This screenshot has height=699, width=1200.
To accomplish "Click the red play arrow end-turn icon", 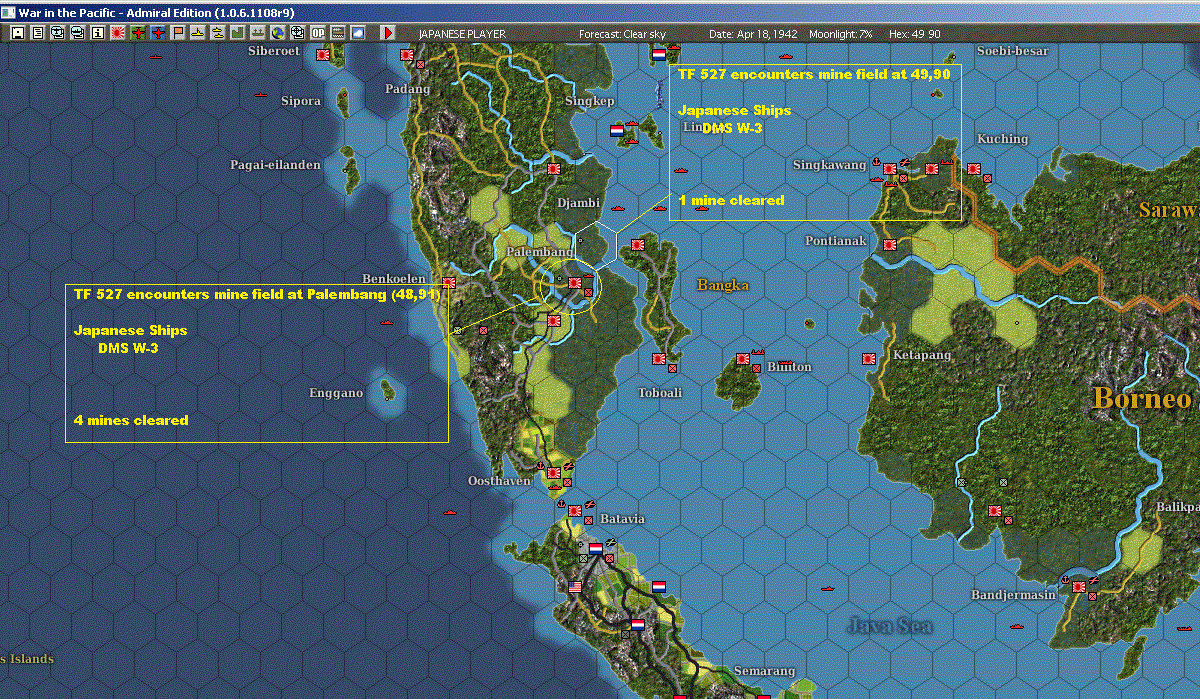I will click(x=388, y=33).
